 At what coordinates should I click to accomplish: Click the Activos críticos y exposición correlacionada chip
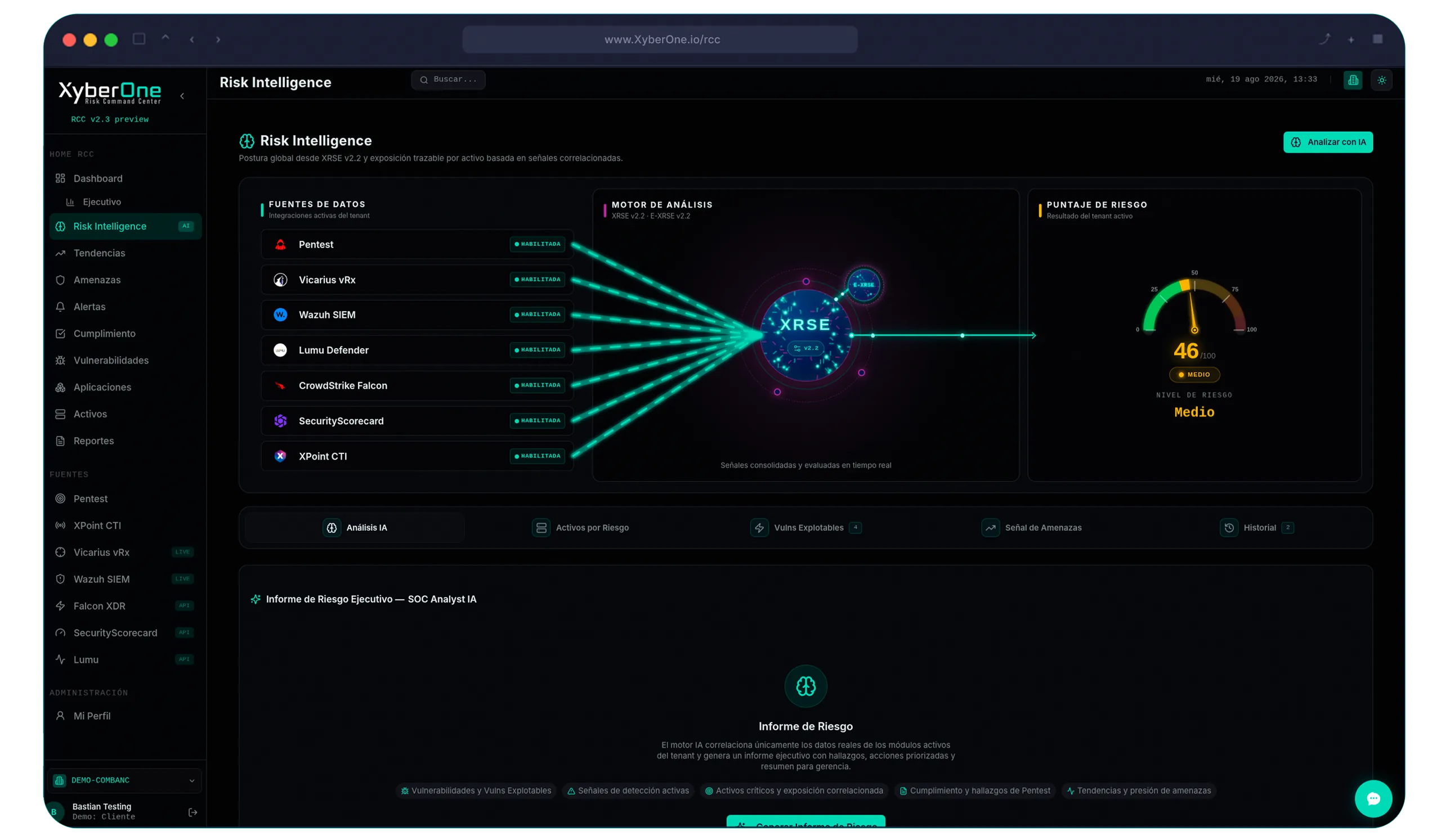tap(794, 791)
